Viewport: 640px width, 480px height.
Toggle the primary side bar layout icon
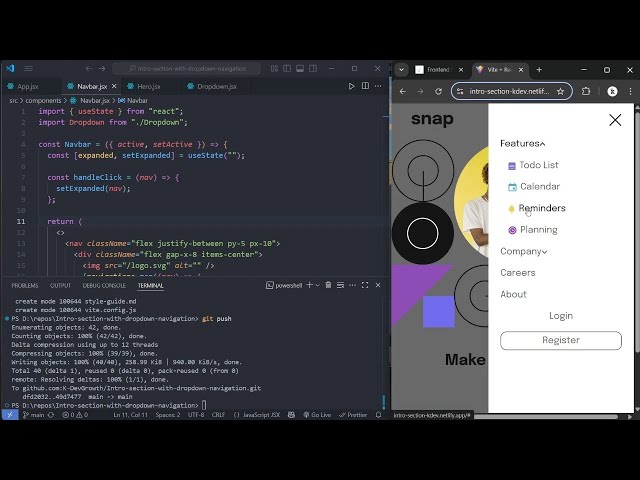click(x=287, y=68)
